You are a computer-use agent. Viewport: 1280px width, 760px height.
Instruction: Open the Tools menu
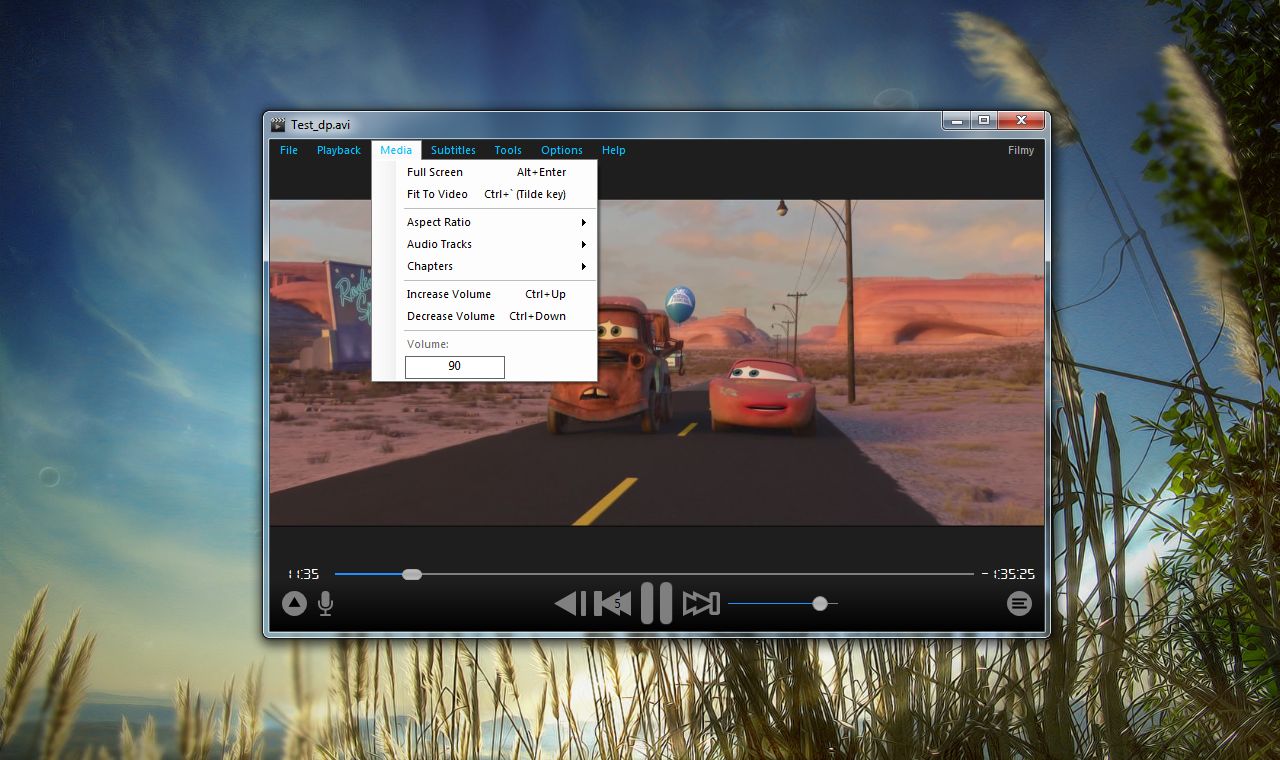[x=508, y=150]
